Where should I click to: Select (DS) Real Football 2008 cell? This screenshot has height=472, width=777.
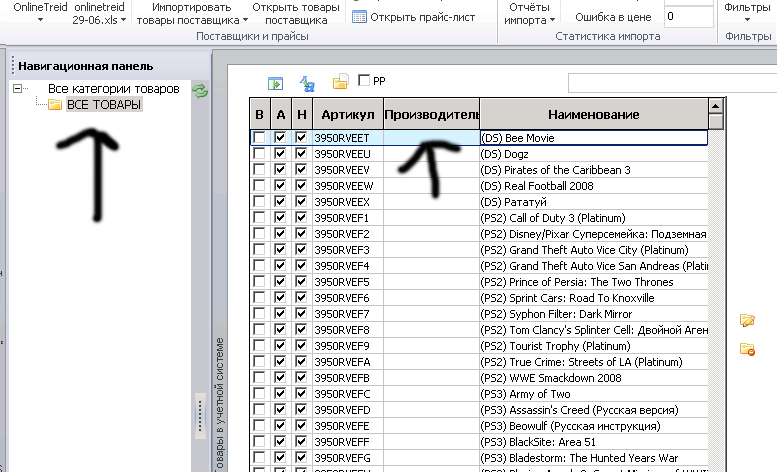pyautogui.click(x=594, y=186)
